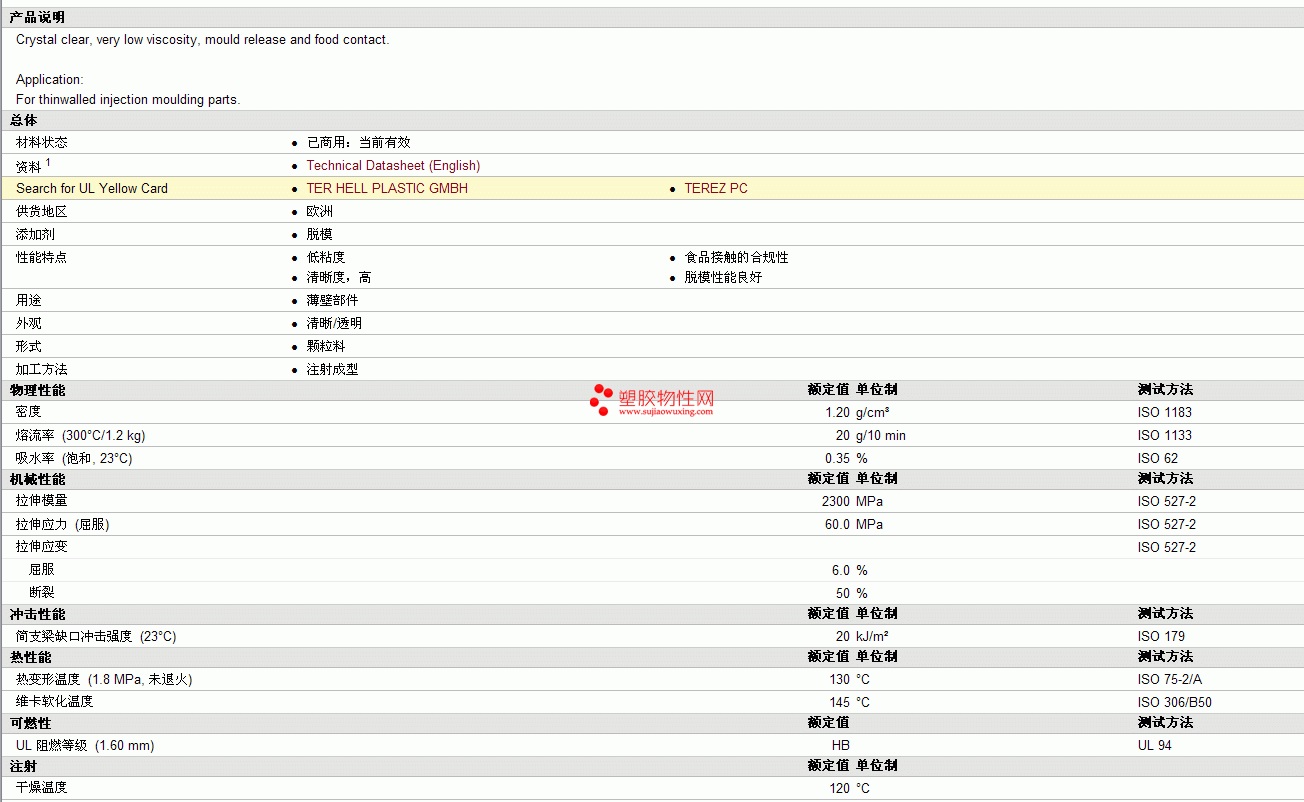Viewport: 1304px width, 802px height.
Task: Click the 维卡软化温度 row label
Action: [x=55, y=702]
